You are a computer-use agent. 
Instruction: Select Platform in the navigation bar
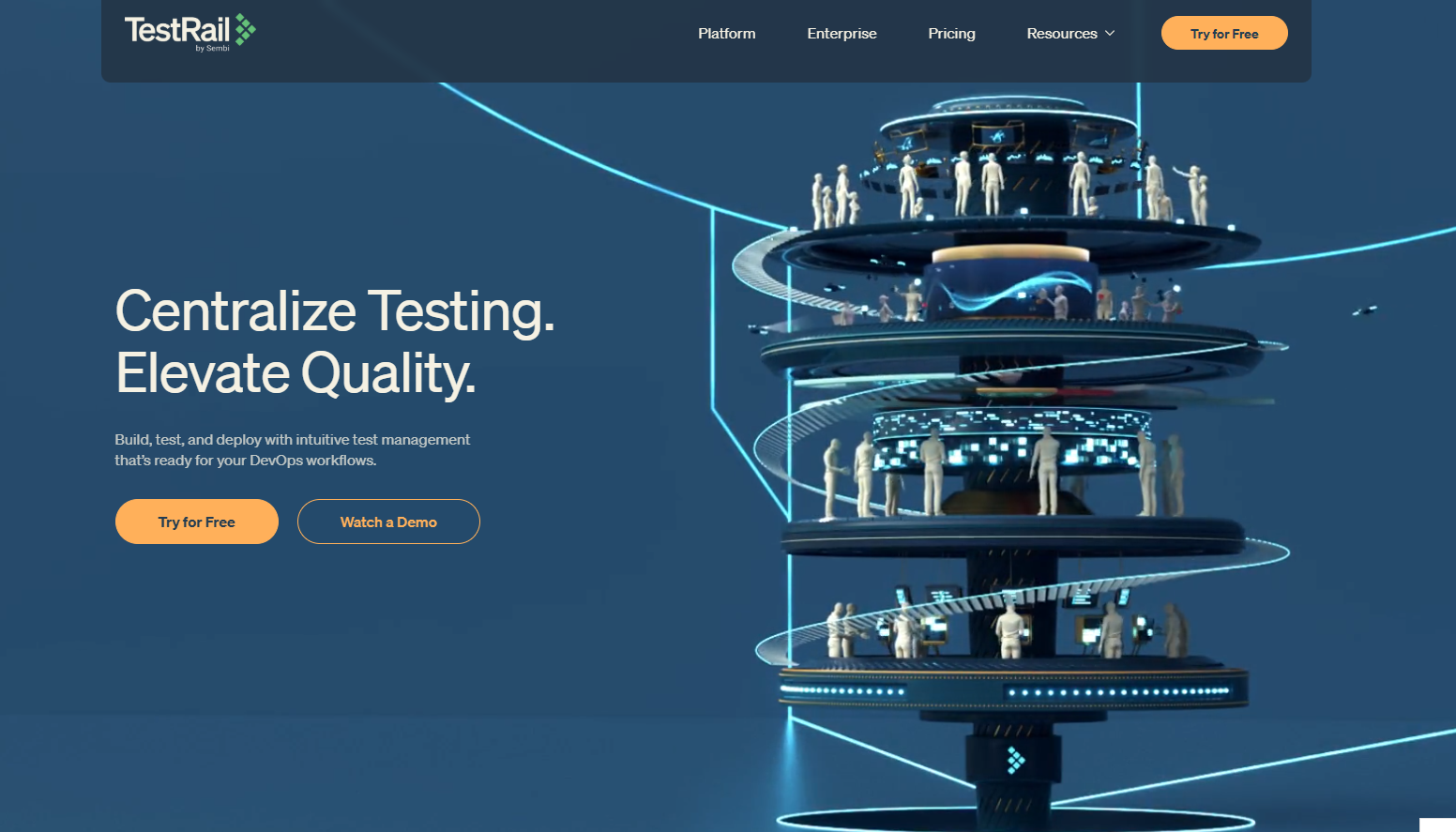tap(726, 33)
